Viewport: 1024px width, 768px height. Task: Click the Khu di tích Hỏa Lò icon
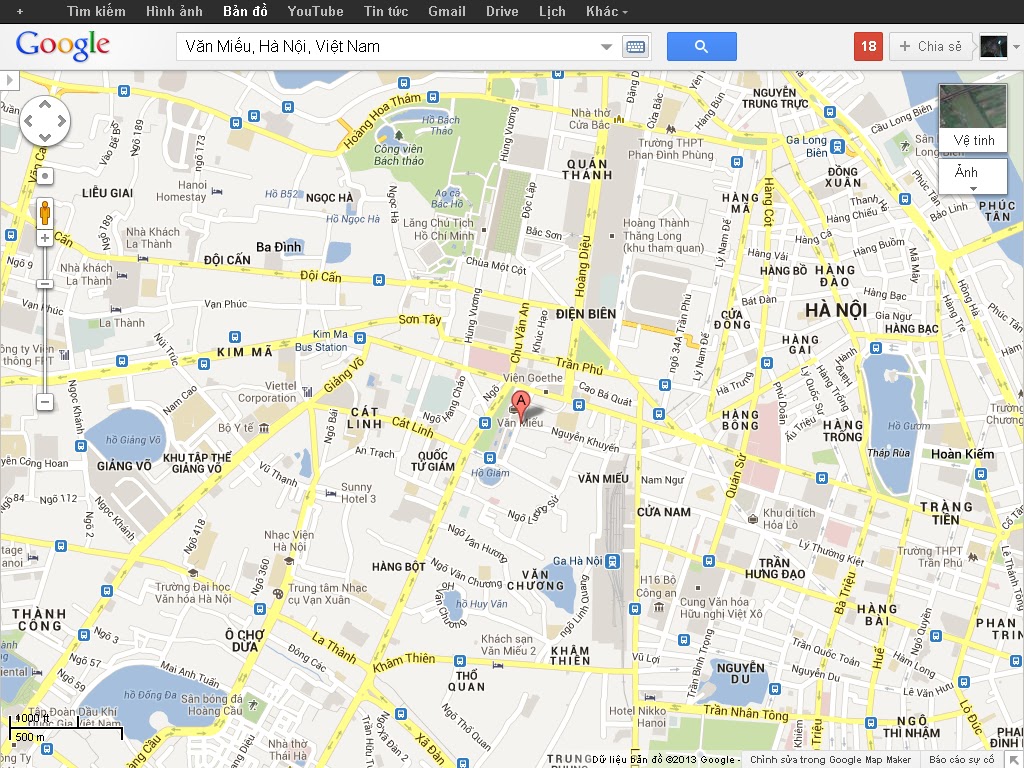point(752,519)
